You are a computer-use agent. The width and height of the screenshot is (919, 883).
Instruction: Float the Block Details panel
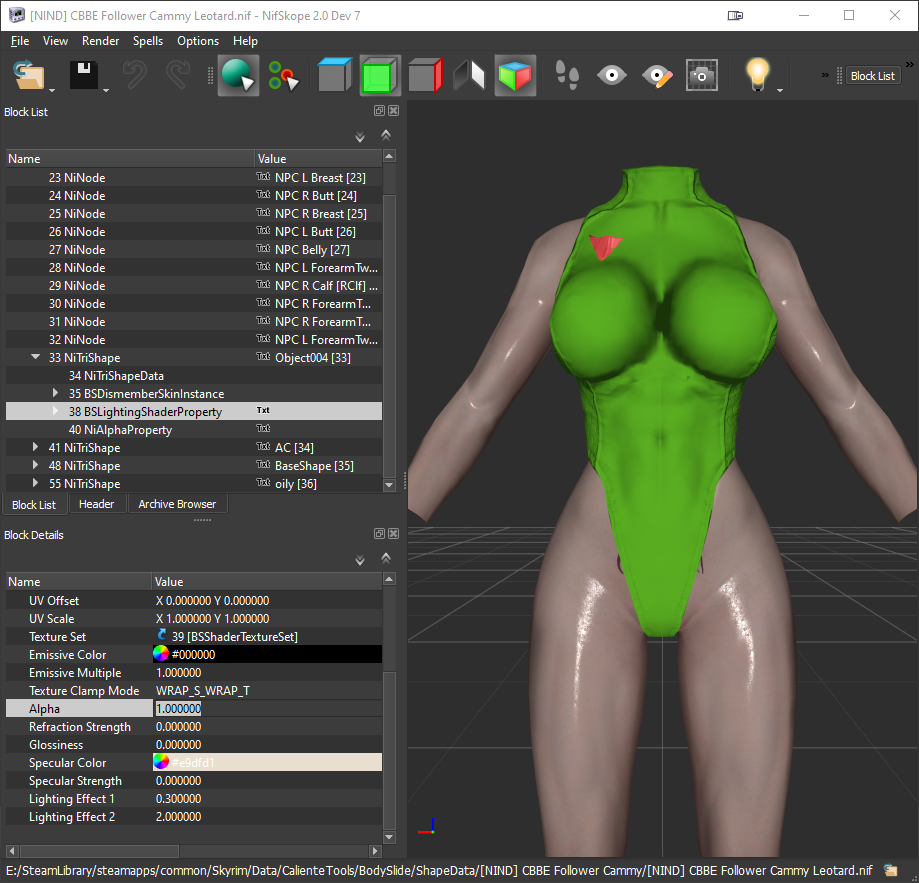(x=379, y=533)
